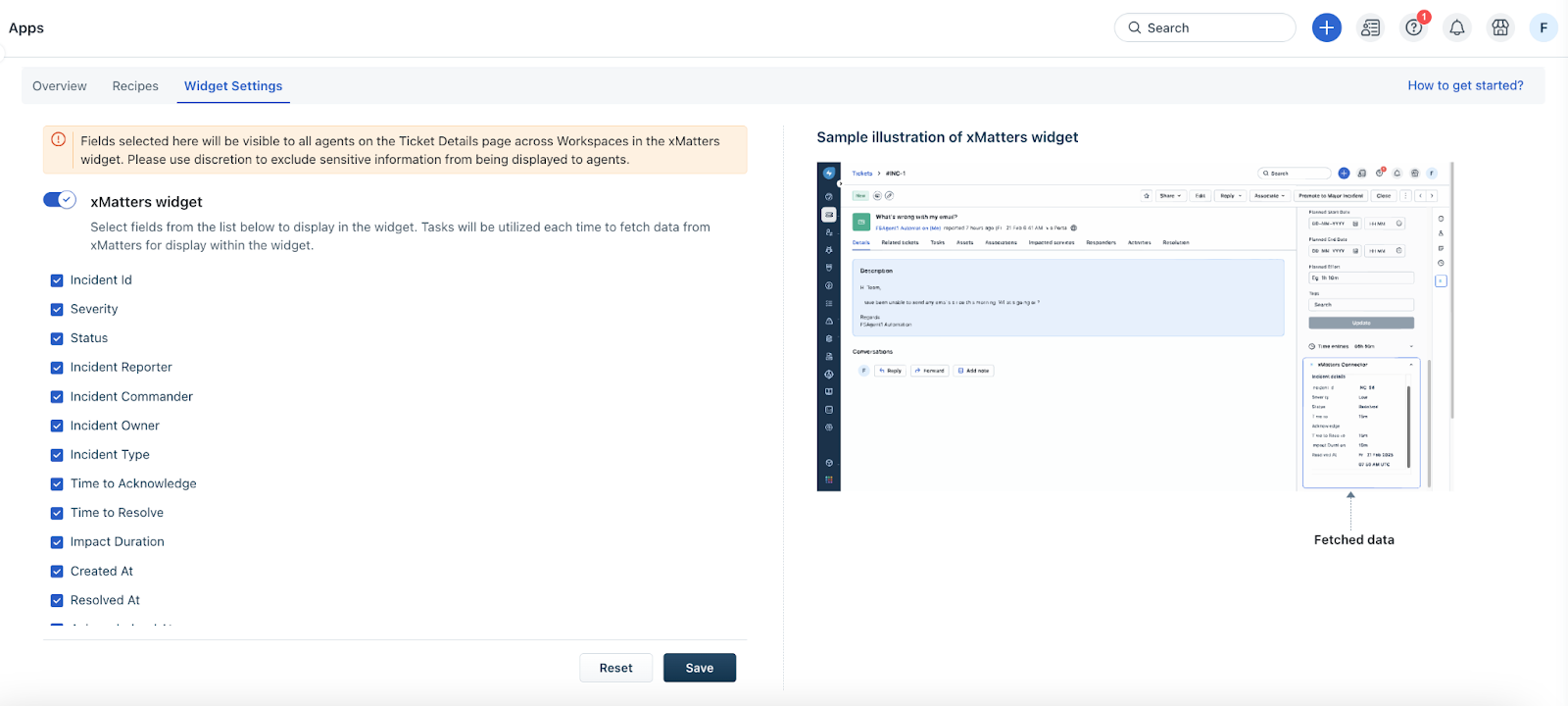The image size is (1568, 706).
Task: Switch to the Overview tab
Action: click(60, 86)
